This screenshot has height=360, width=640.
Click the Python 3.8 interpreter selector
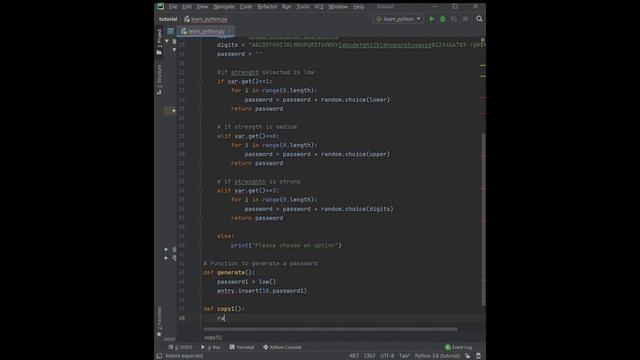(437, 356)
